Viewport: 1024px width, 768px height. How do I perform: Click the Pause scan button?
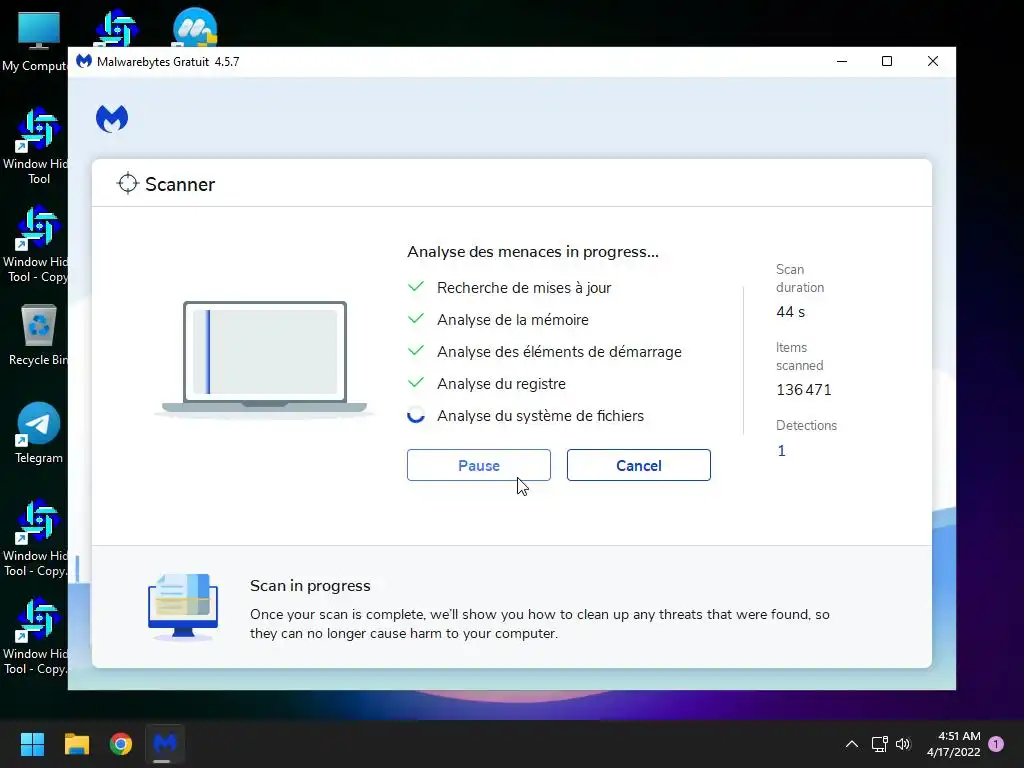tap(479, 465)
